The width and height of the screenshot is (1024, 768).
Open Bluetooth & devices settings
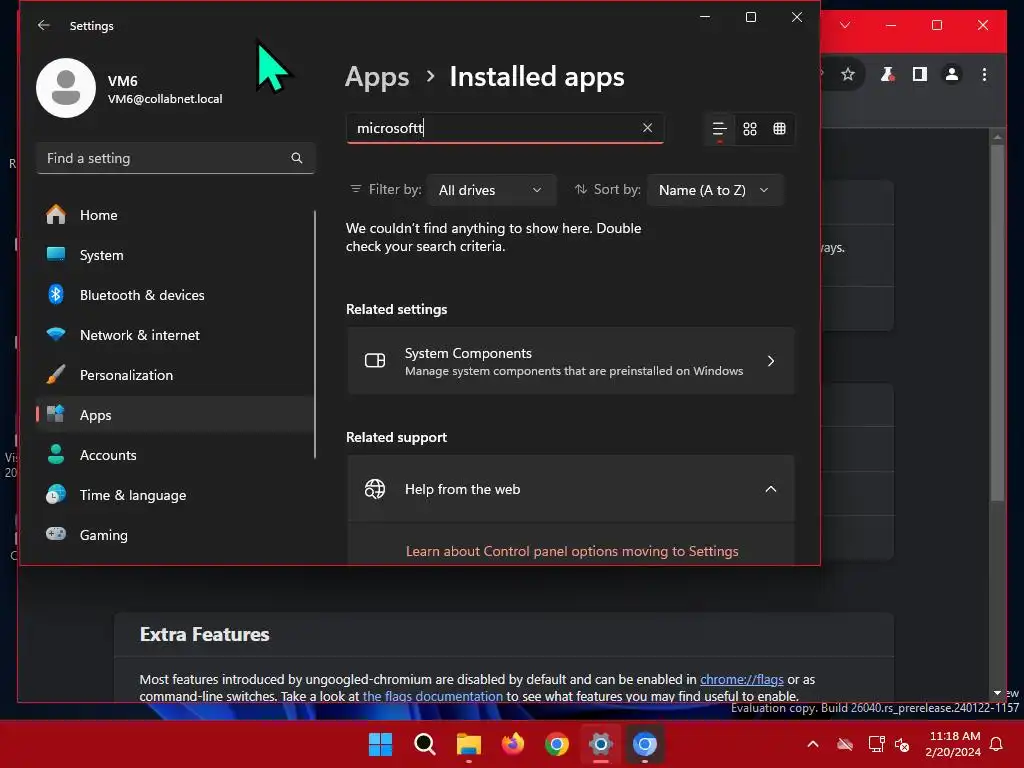click(175, 295)
